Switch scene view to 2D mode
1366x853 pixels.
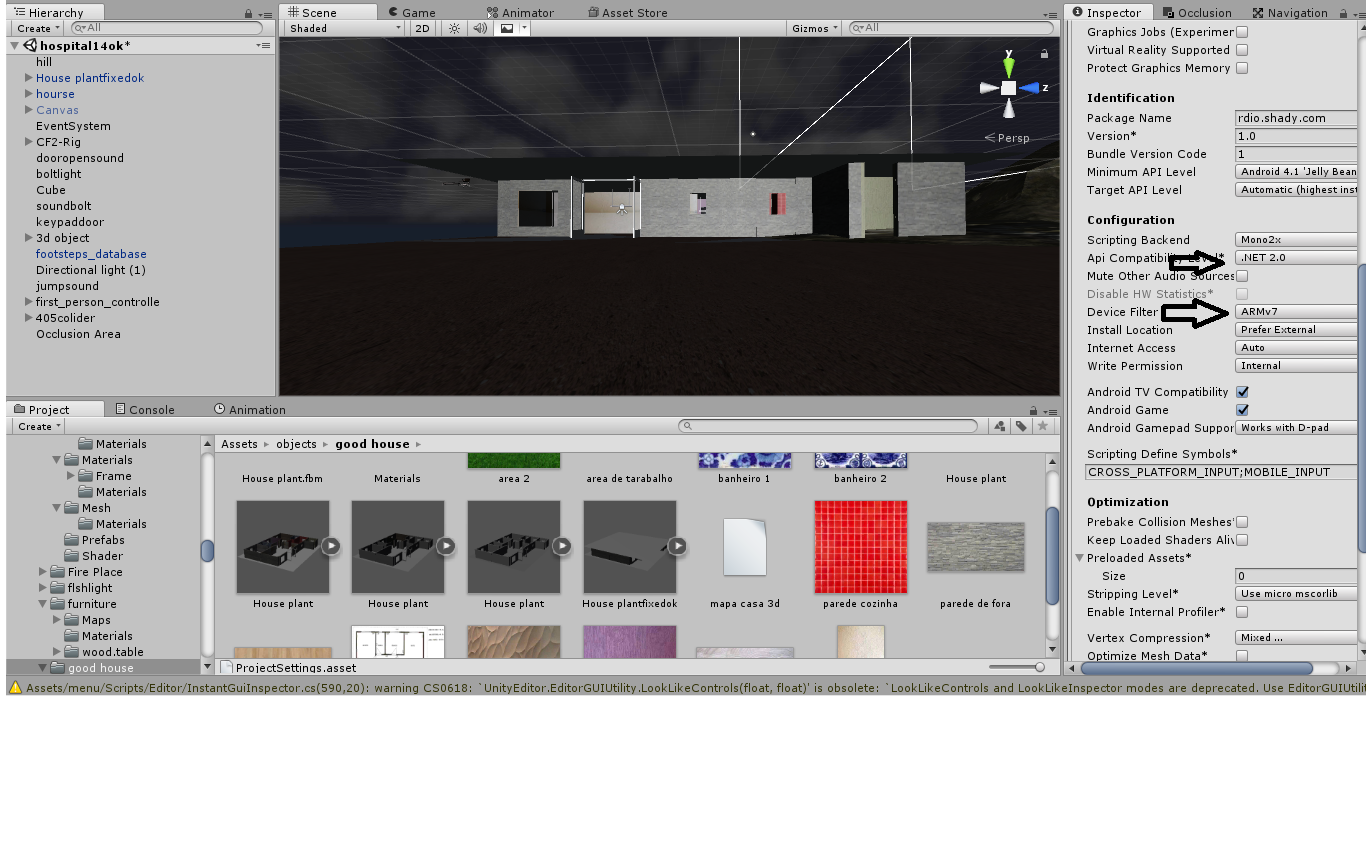click(x=422, y=28)
